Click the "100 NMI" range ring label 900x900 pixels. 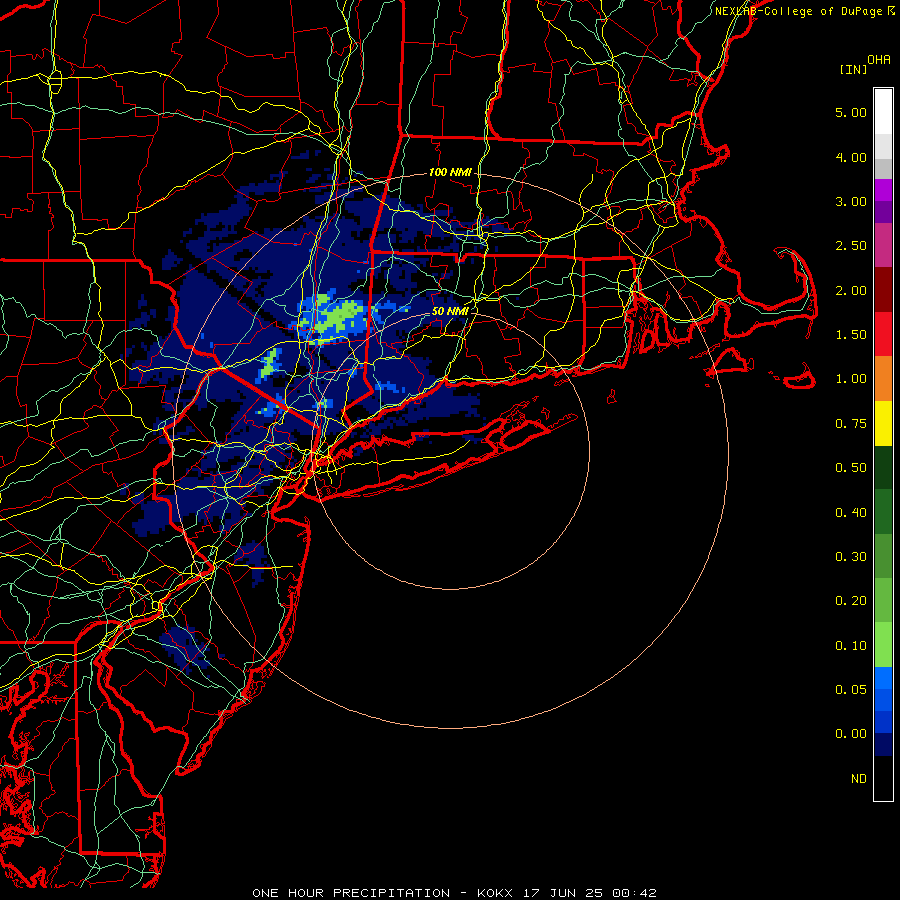tap(450, 172)
